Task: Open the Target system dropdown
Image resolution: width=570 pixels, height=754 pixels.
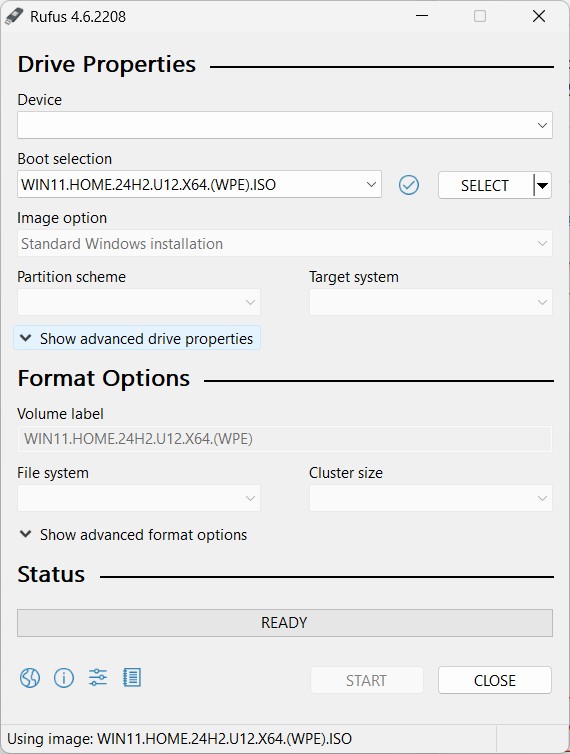Action: (431, 302)
